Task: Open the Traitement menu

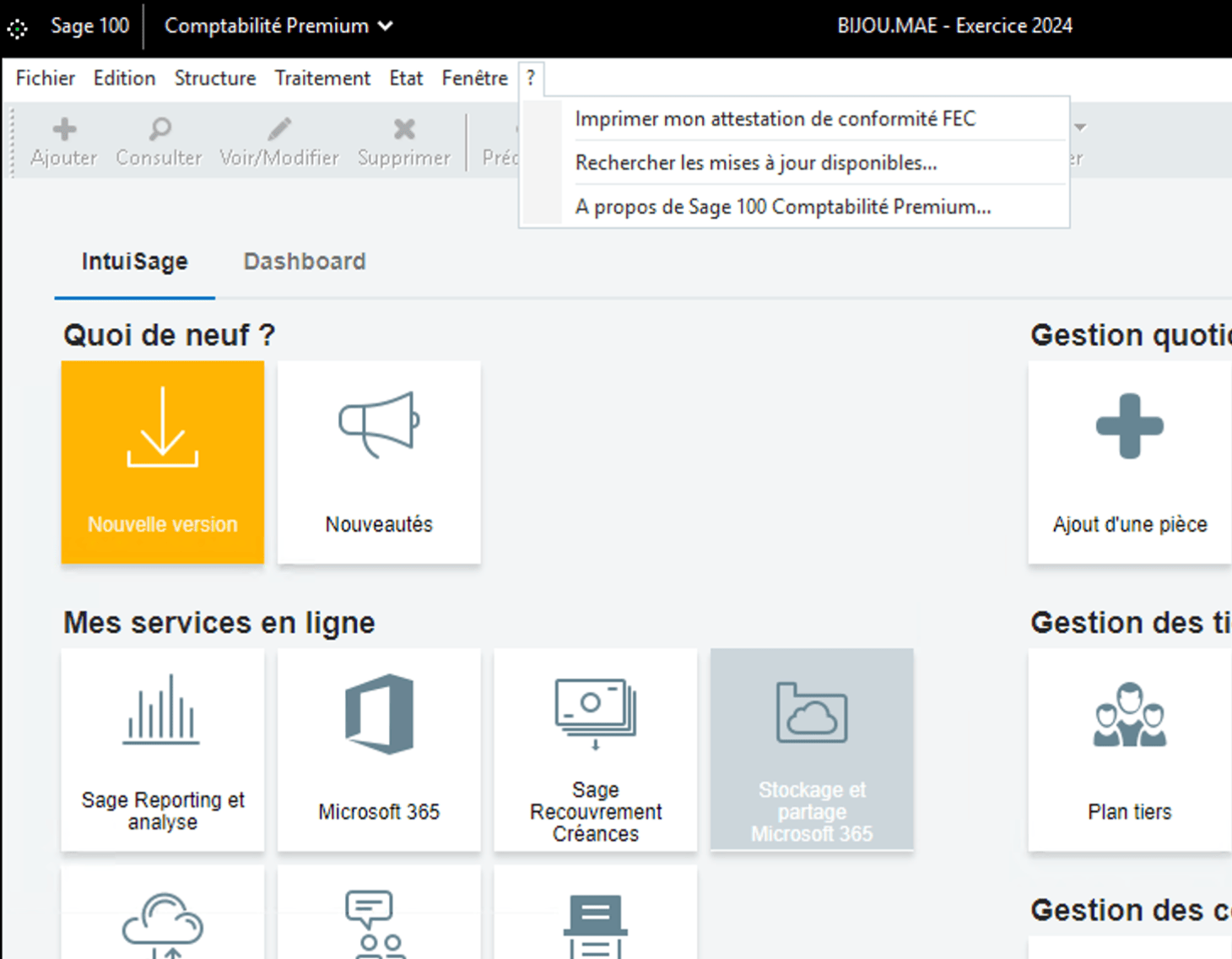Action: point(322,79)
